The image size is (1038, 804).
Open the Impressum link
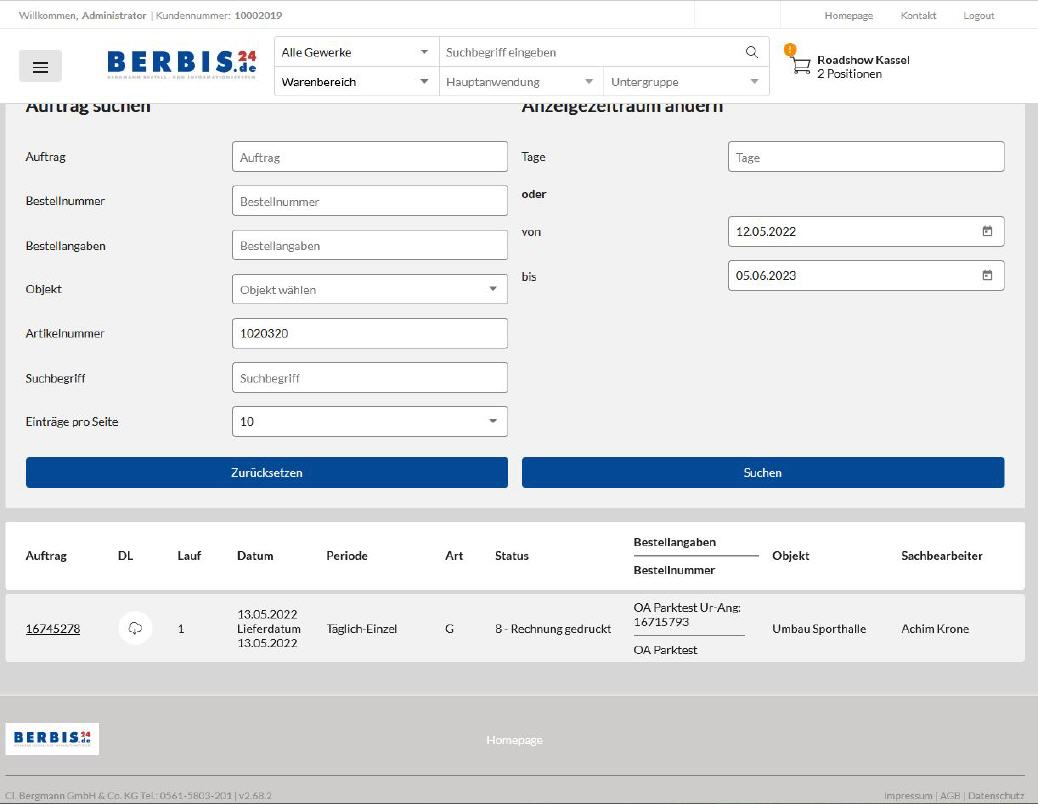(908, 795)
